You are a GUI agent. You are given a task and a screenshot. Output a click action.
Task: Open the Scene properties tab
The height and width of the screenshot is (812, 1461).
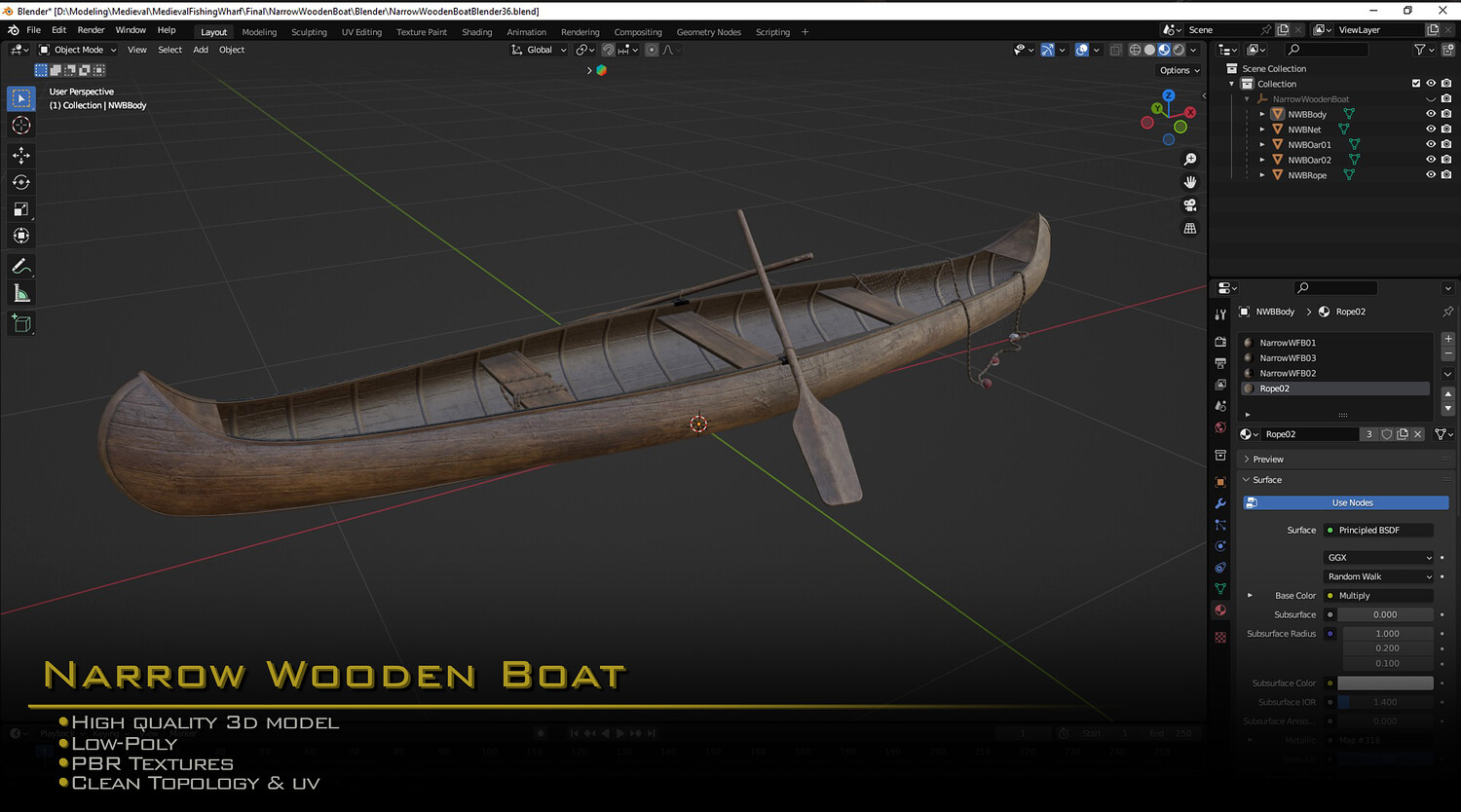[x=1220, y=406]
